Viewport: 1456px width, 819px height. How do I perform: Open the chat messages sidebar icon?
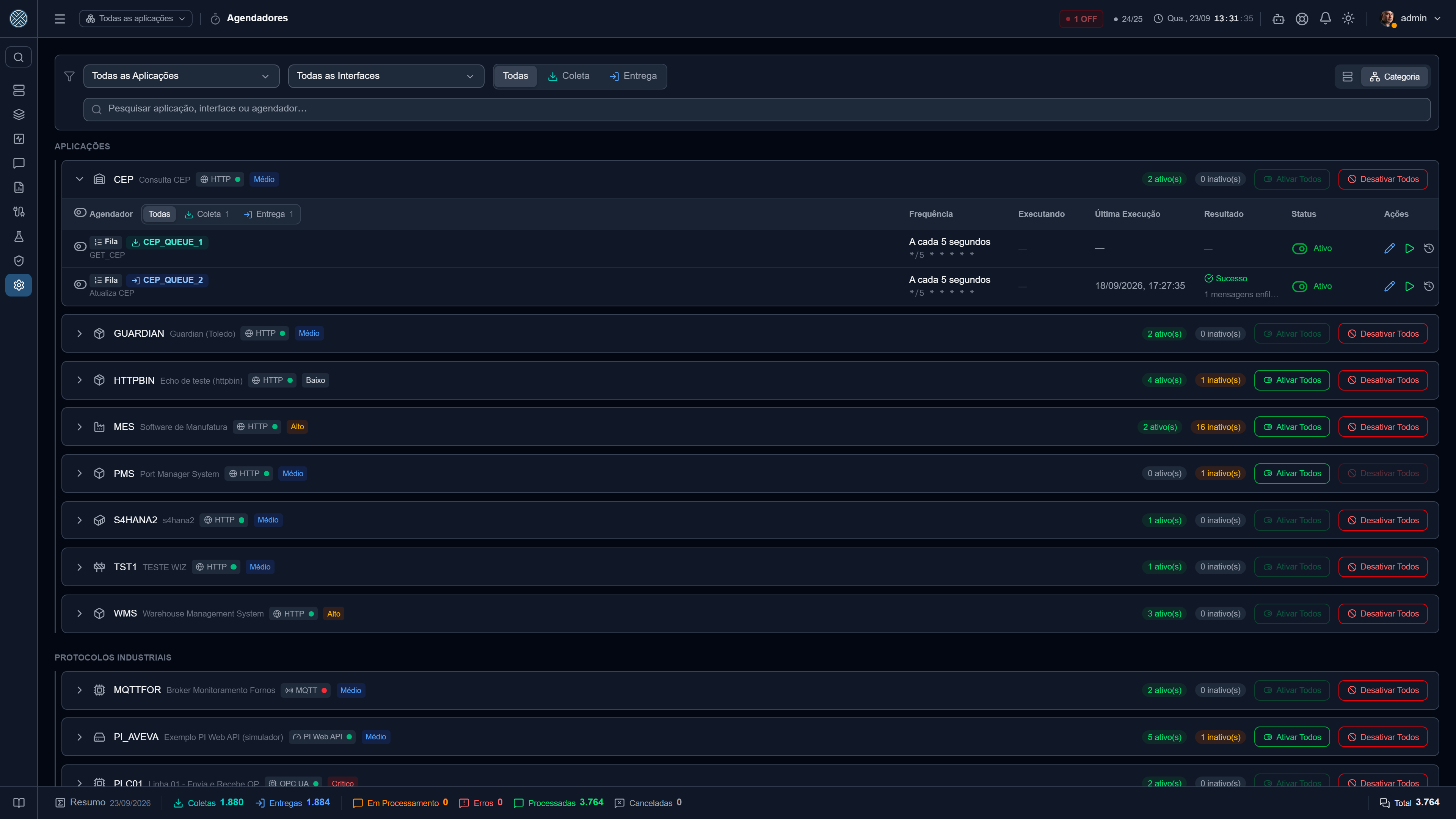tap(19, 163)
